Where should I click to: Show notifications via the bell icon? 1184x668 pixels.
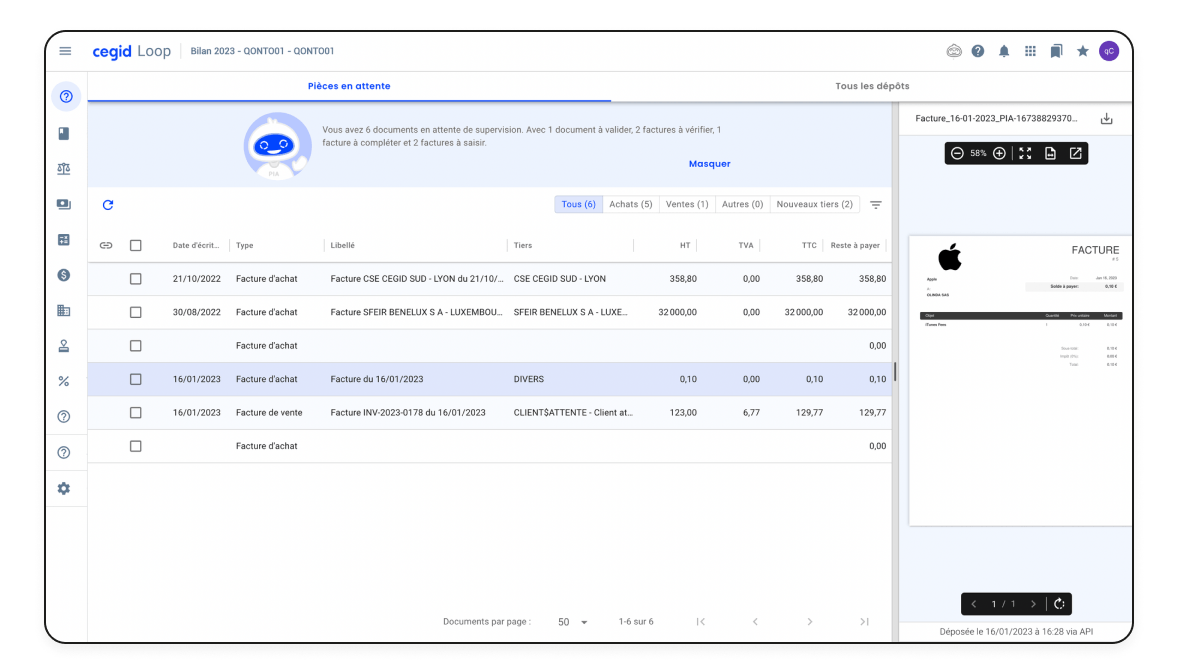point(1004,51)
